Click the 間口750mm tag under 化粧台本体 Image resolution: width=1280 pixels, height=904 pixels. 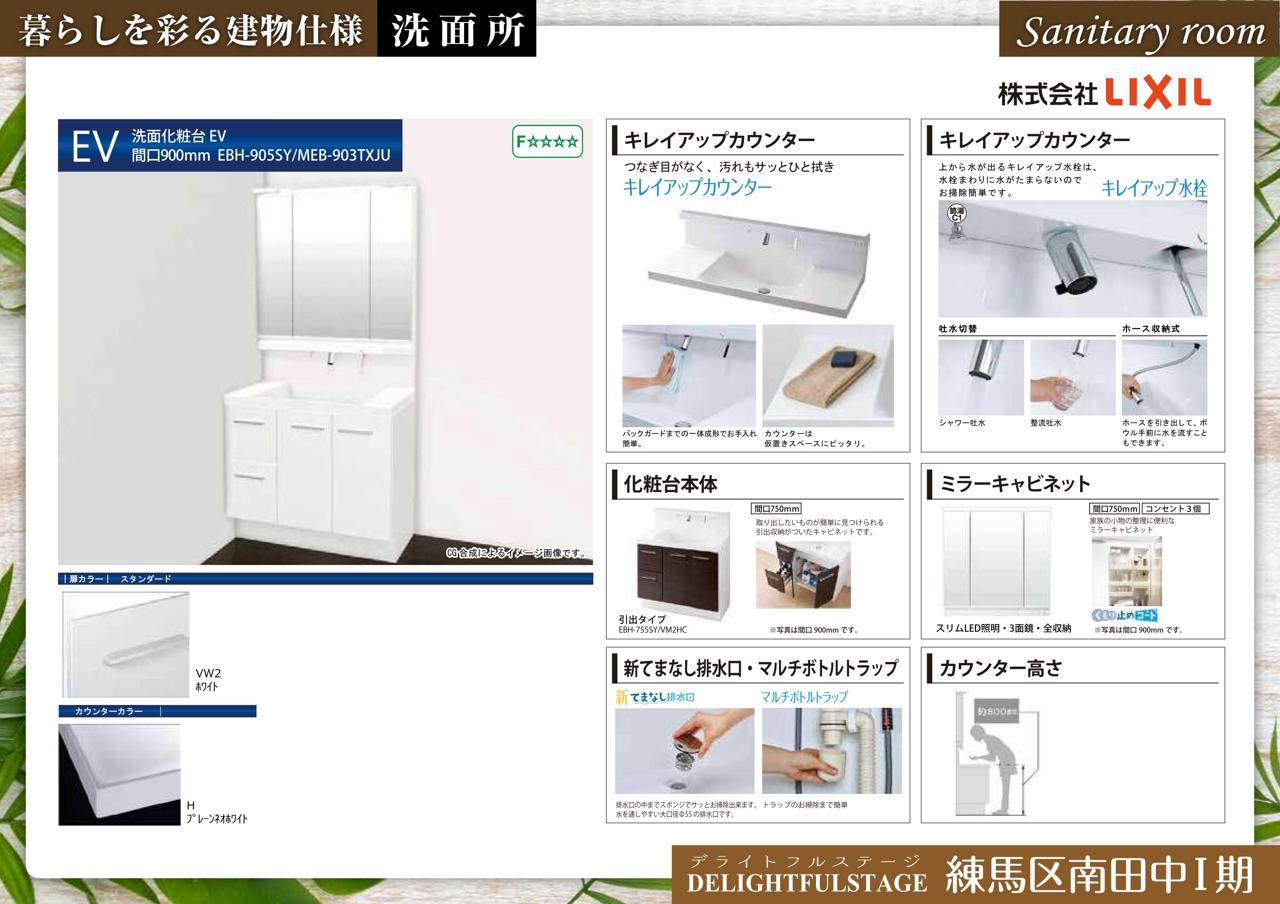tap(776, 508)
